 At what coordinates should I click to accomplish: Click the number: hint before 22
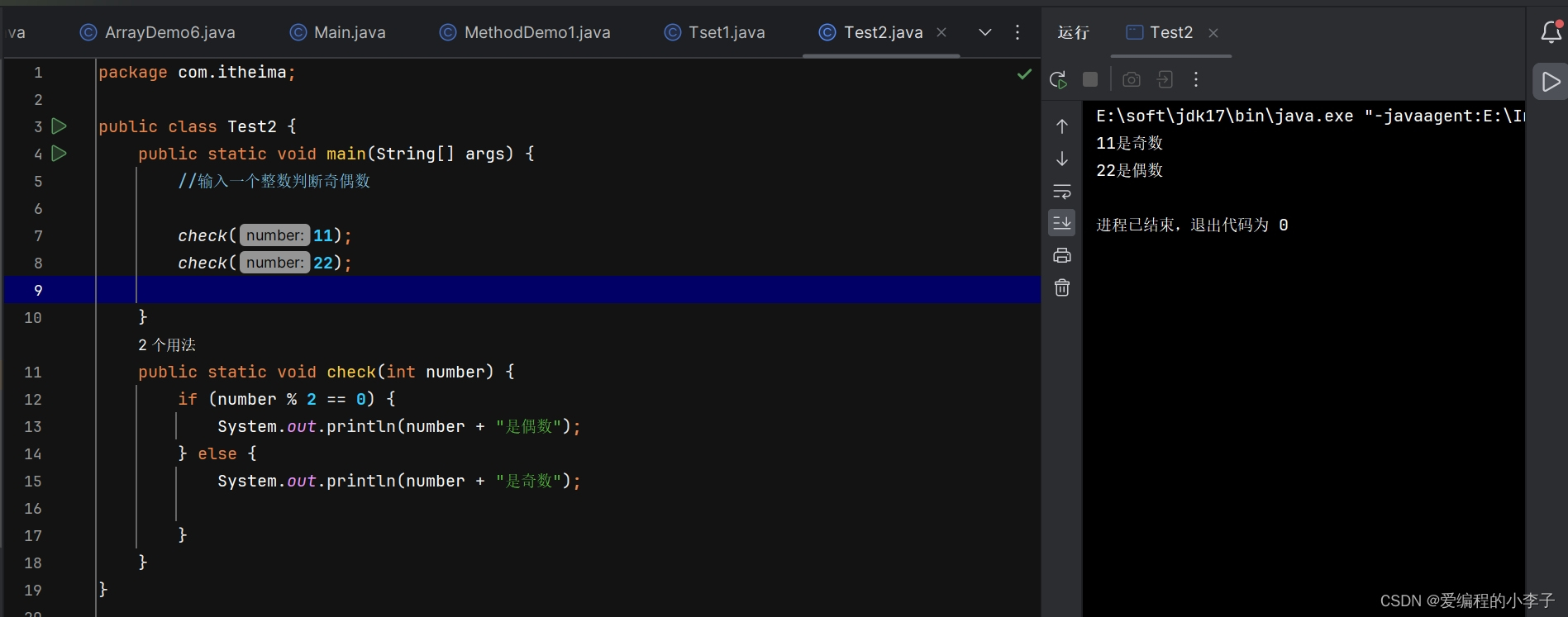pyautogui.click(x=274, y=263)
